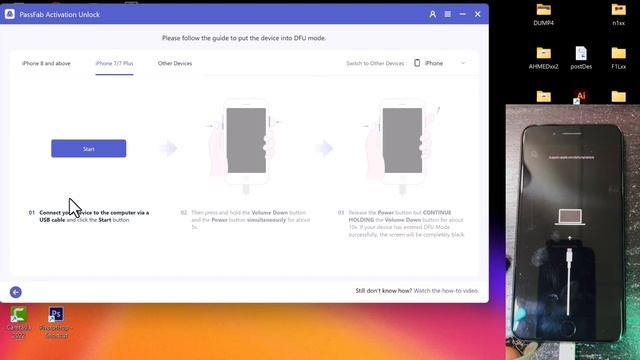The image size is (640, 360).
Task: Open the n1xx folder on desktop
Action: pyautogui.click(x=618, y=15)
